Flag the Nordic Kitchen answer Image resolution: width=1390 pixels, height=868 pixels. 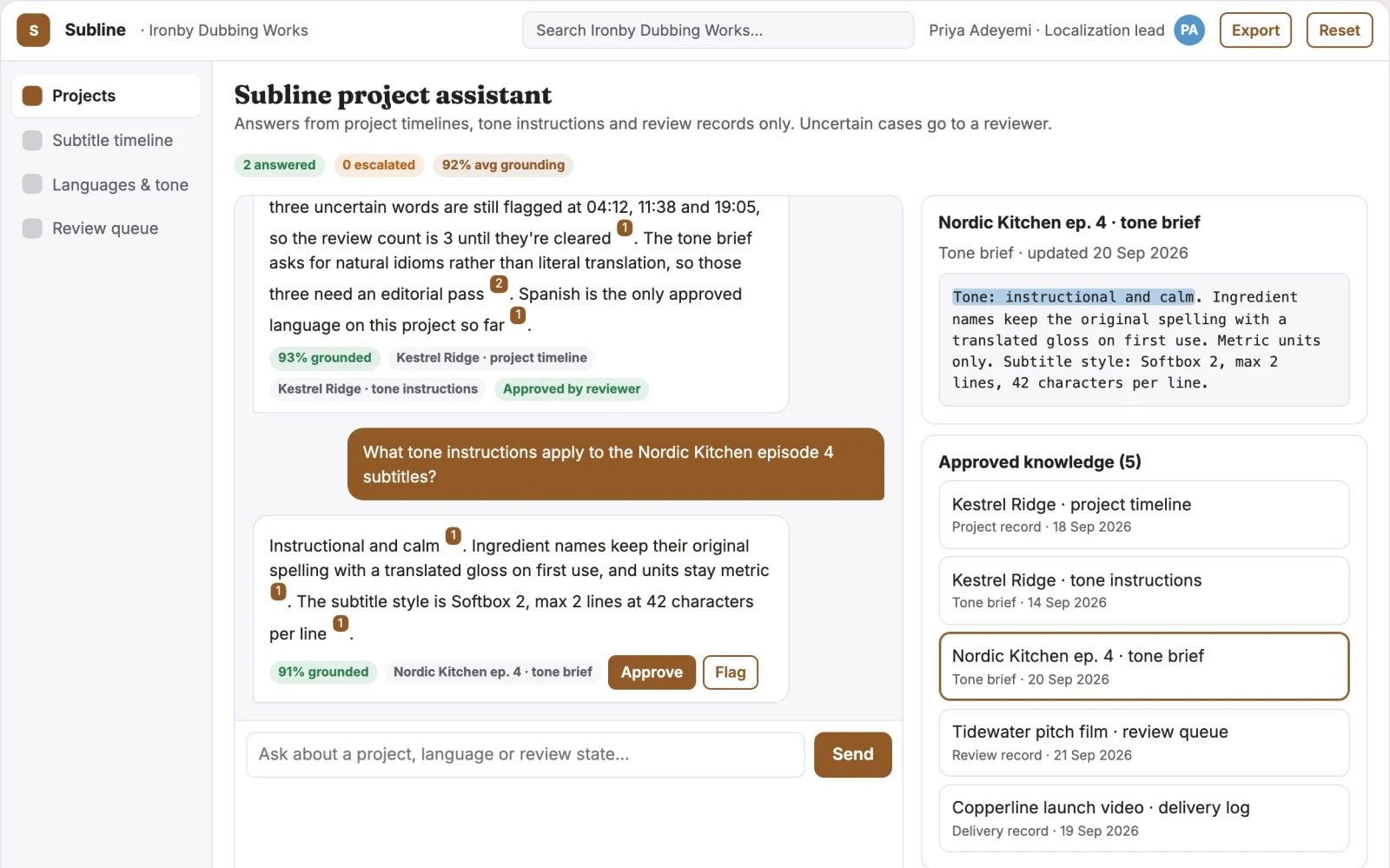730,673
